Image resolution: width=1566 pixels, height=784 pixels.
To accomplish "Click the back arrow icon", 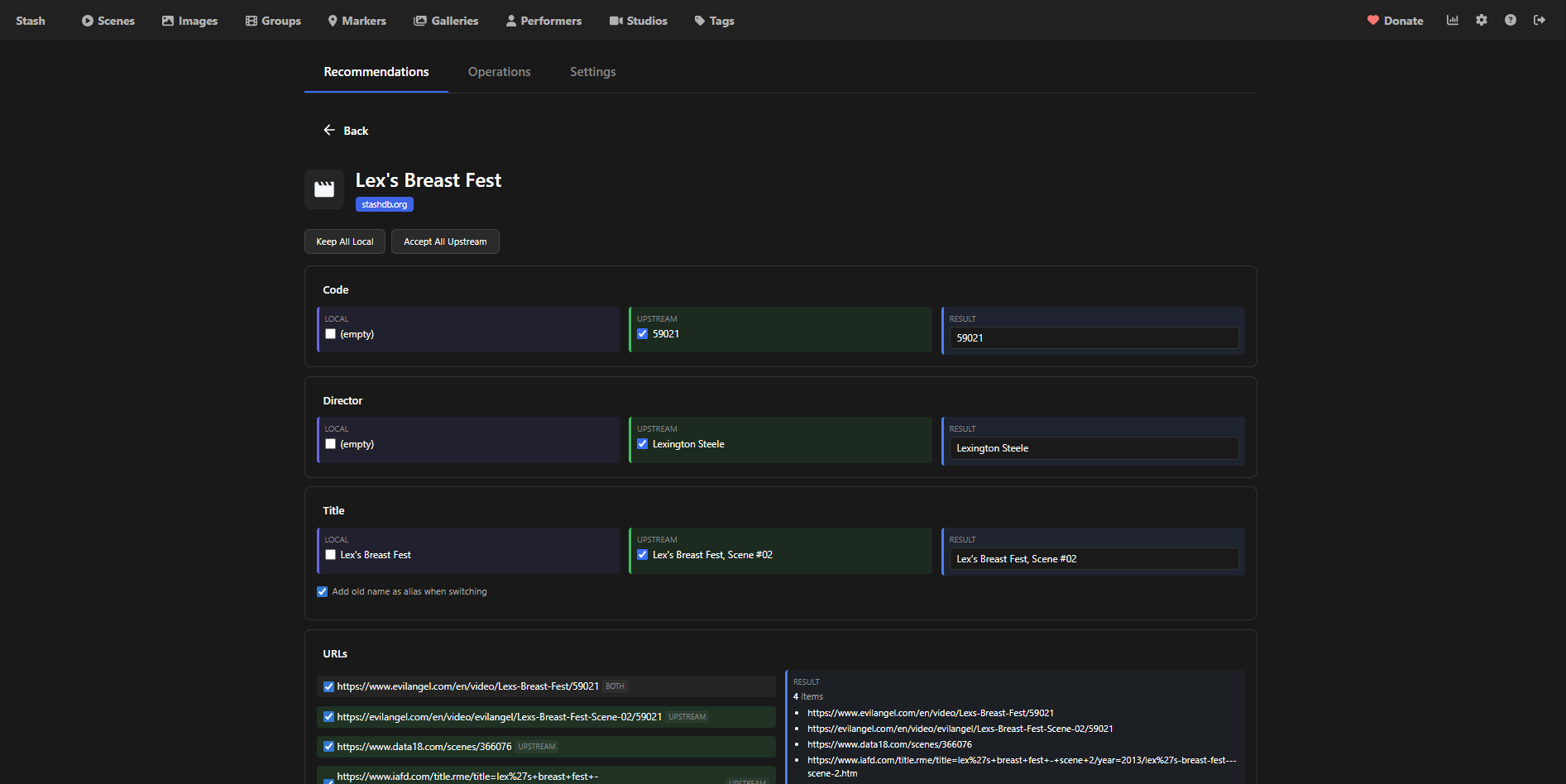I will click(x=329, y=131).
